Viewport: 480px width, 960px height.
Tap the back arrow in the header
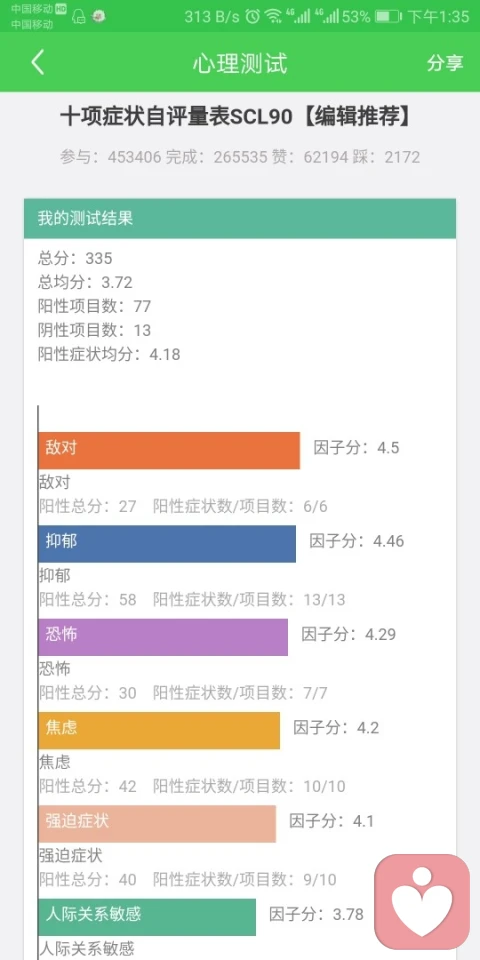pos(38,62)
